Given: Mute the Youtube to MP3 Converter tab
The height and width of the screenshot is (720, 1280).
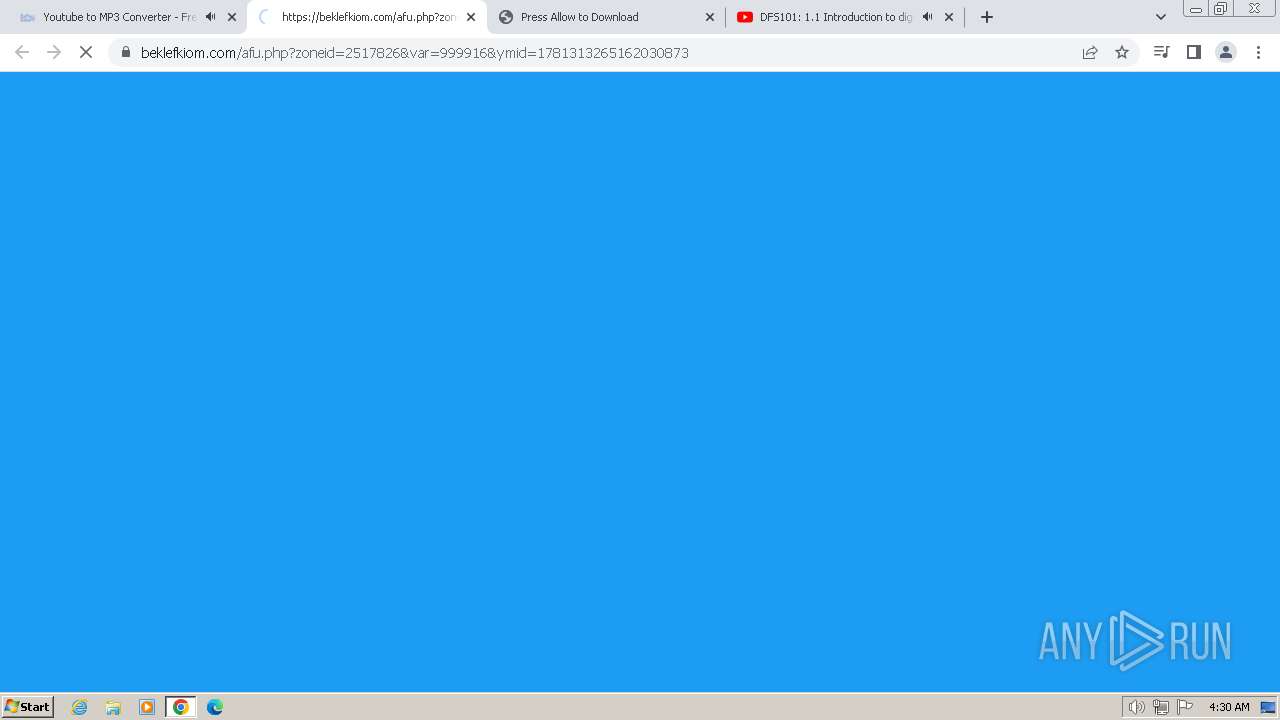Looking at the screenshot, I should tap(211, 17).
